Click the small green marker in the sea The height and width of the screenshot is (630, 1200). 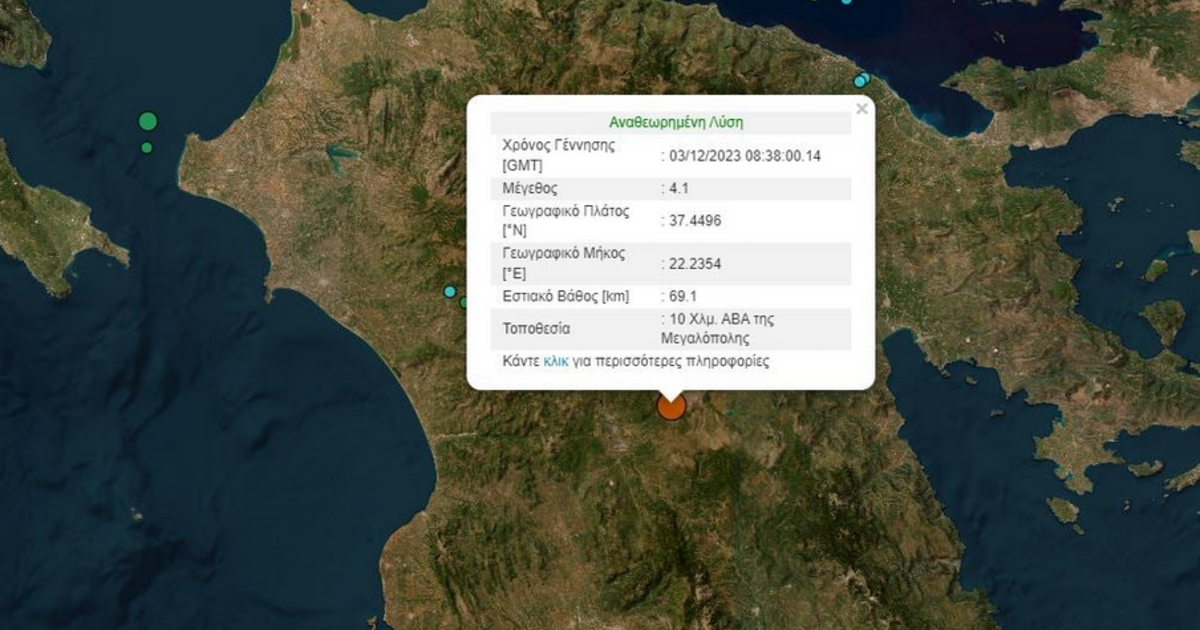point(147,148)
